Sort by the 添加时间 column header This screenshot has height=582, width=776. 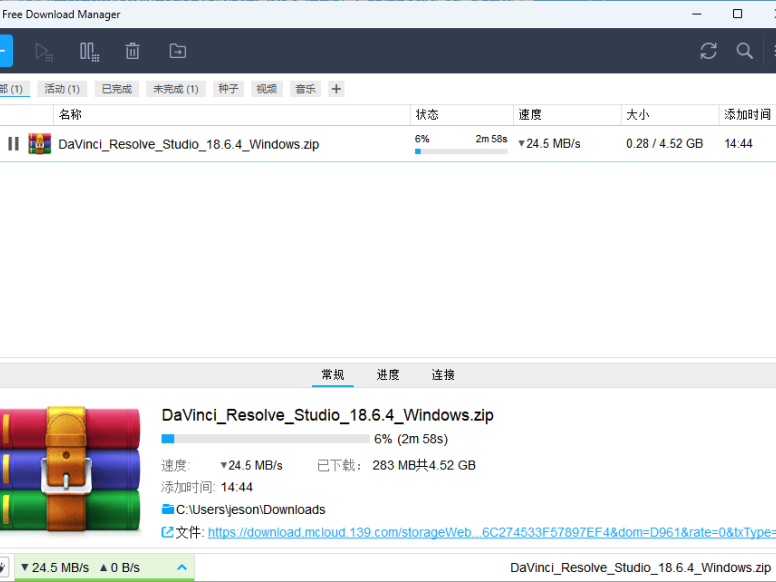[747, 115]
